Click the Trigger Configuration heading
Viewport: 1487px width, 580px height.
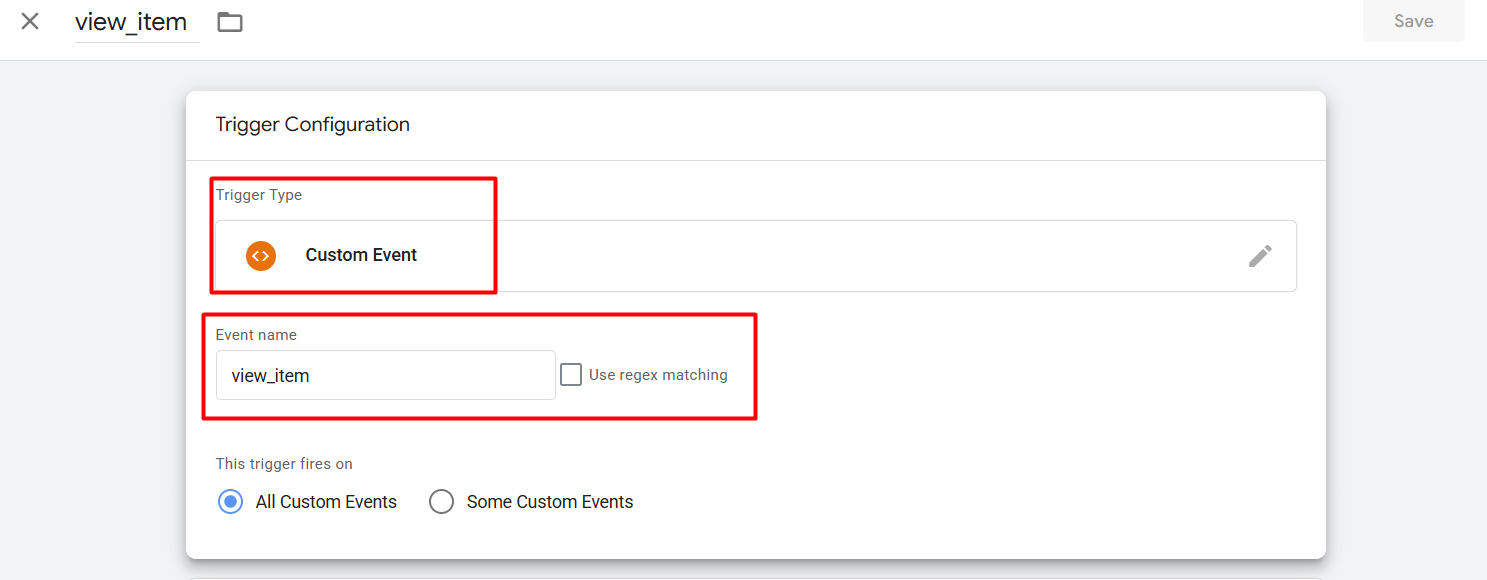[x=313, y=125]
